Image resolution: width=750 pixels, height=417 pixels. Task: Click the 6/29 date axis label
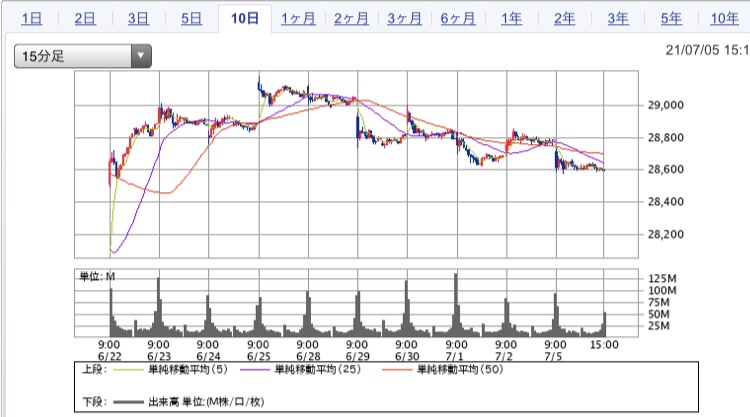[x=357, y=357]
